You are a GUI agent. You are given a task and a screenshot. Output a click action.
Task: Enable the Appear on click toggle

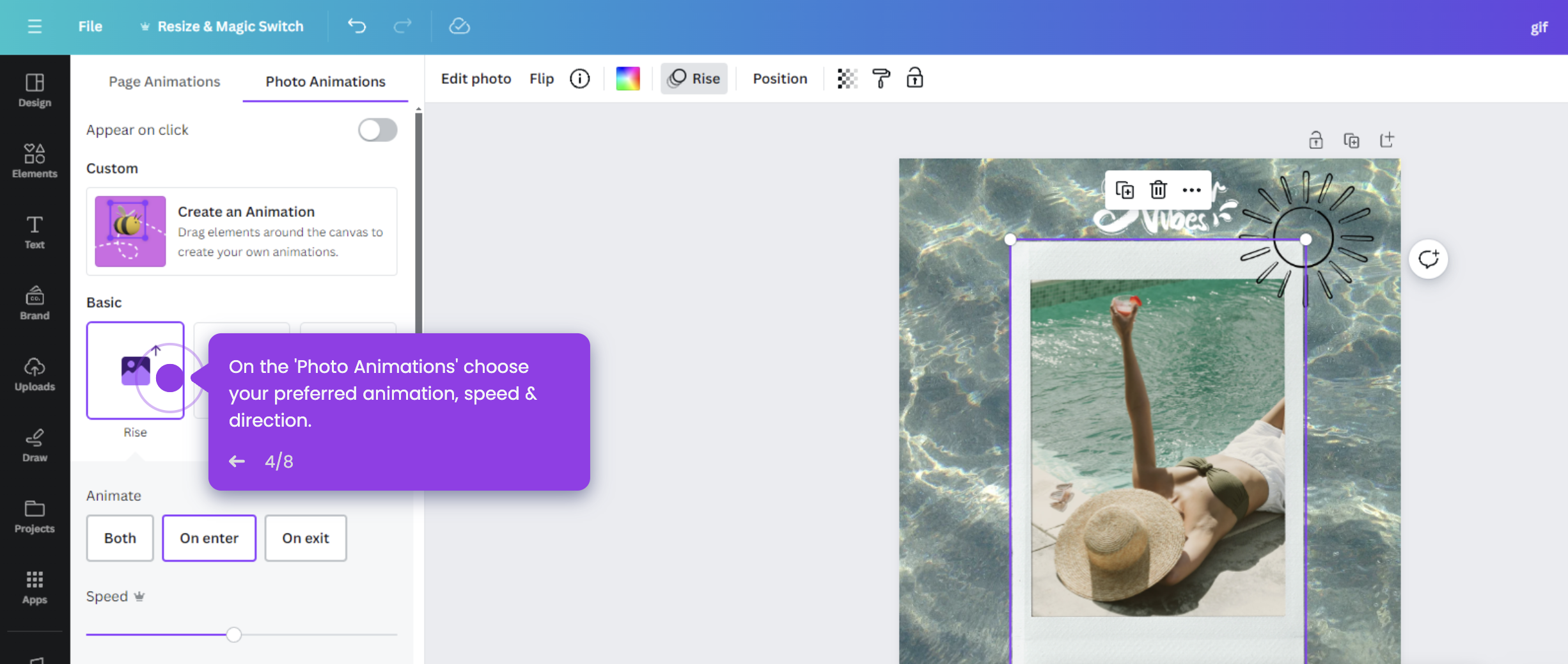377,130
